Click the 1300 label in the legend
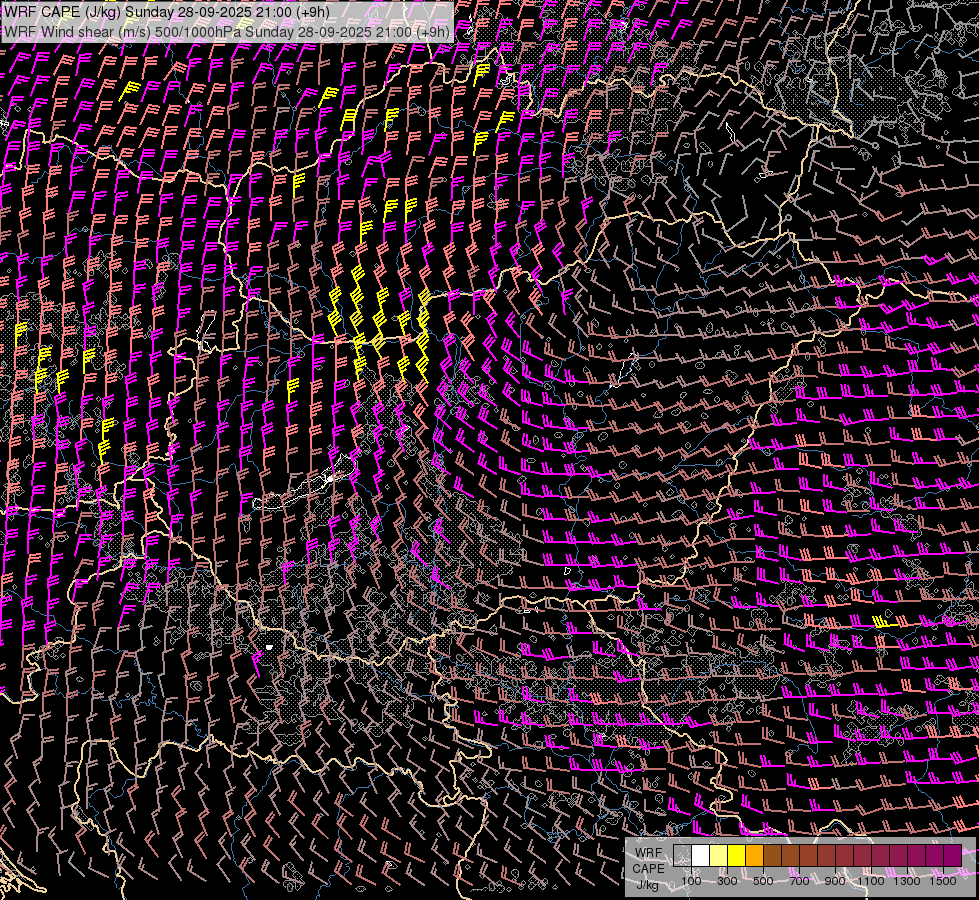 click(907, 881)
